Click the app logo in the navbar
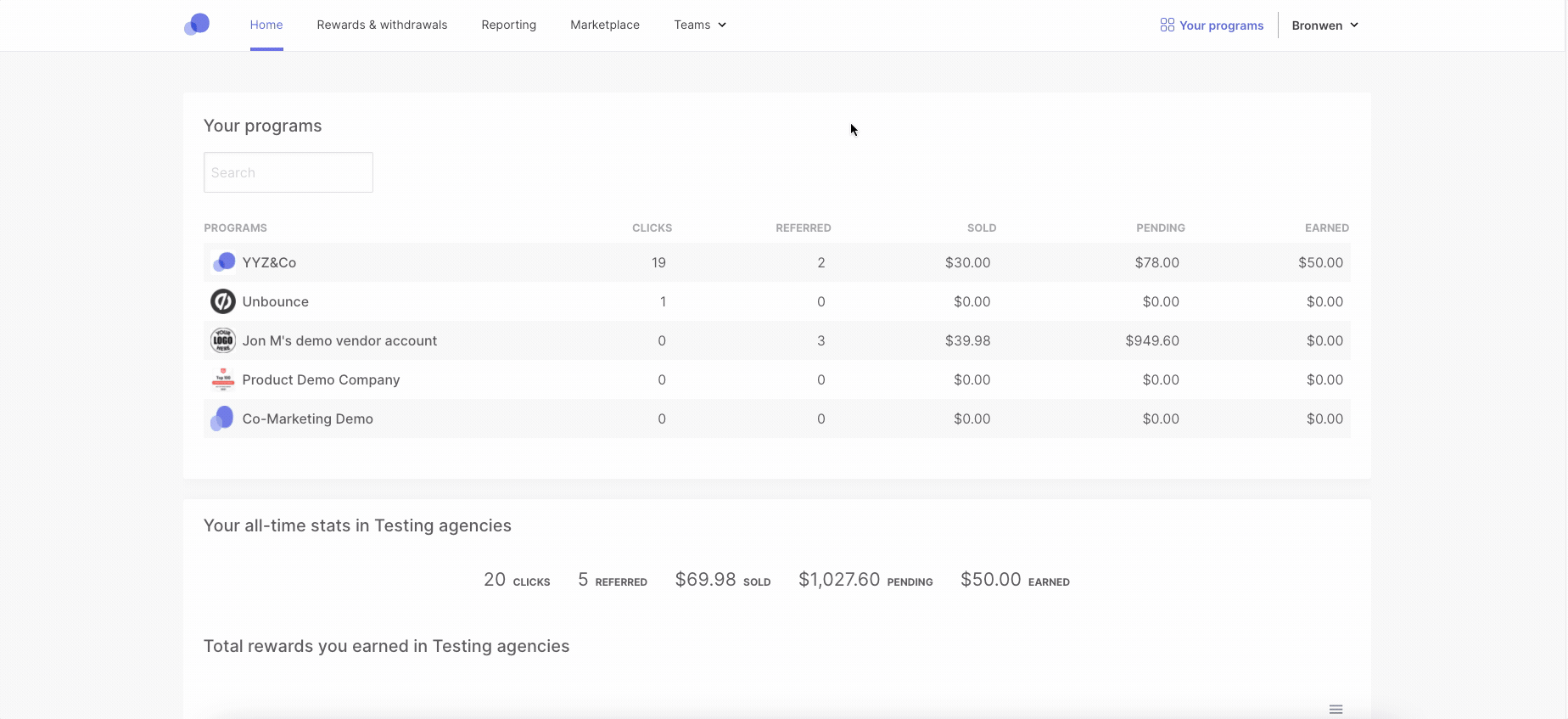Image resolution: width=1568 pixels, height=719 pixels. [197, 25]
